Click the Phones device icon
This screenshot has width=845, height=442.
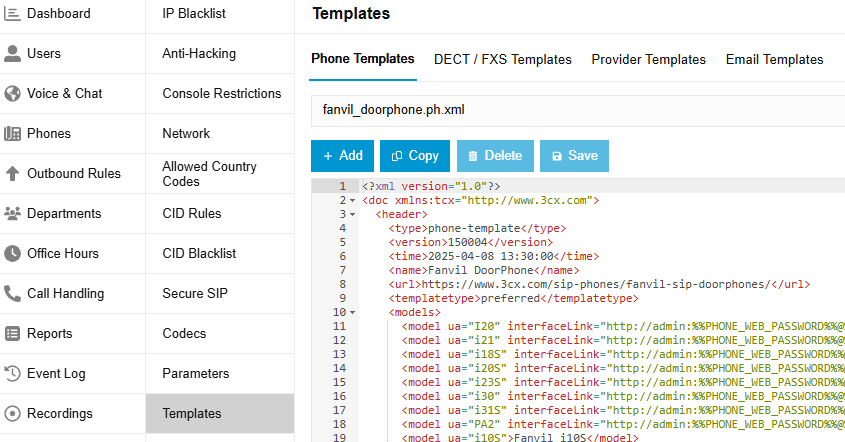point(13,133)
